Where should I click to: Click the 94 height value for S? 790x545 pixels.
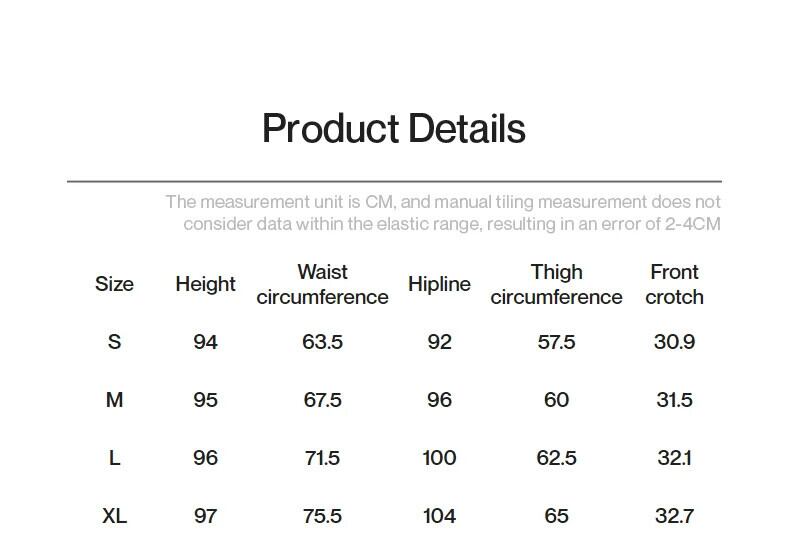(x=205, y=342)
